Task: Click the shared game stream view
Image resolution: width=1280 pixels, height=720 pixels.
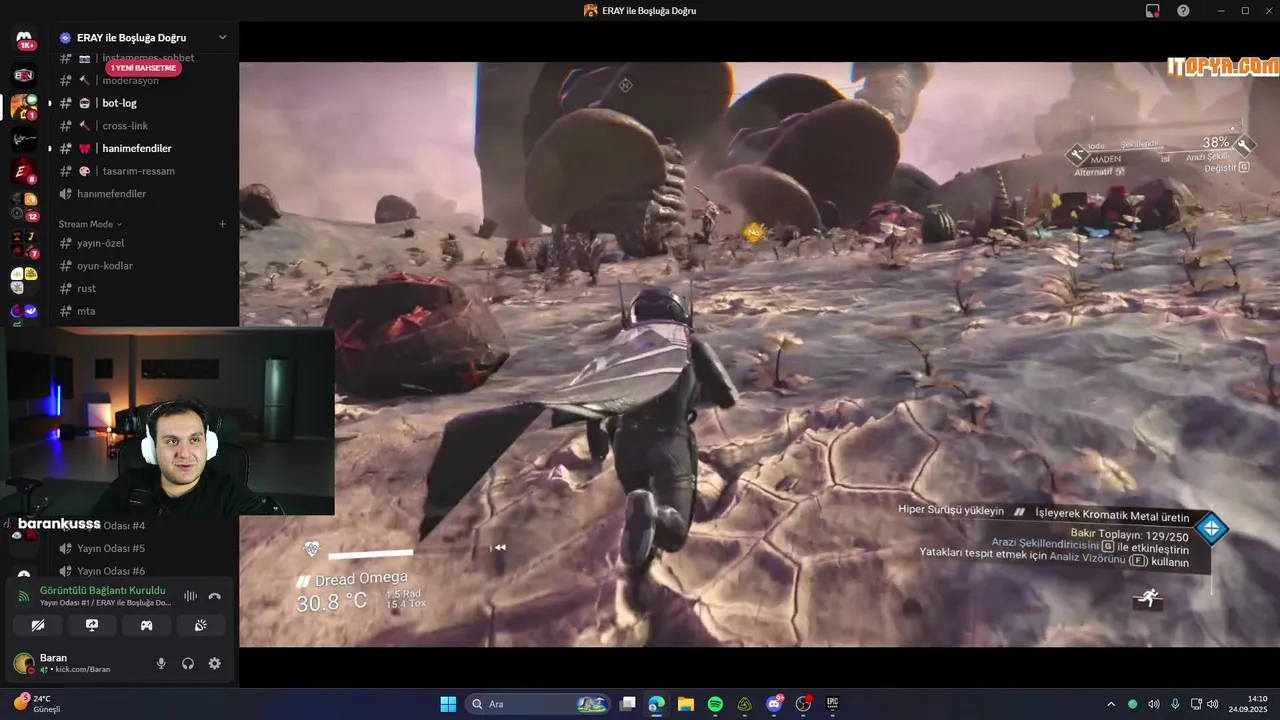Action: click(x=759, y=354)
